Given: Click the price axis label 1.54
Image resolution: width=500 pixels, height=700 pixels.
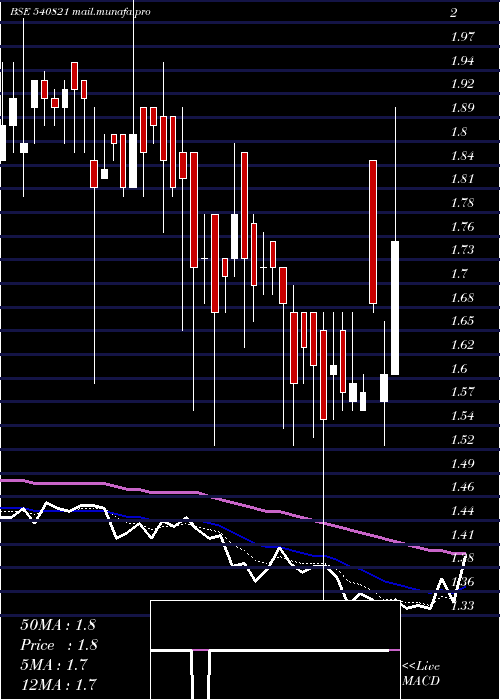Looking at the screenshot, I should coord(462,416).
